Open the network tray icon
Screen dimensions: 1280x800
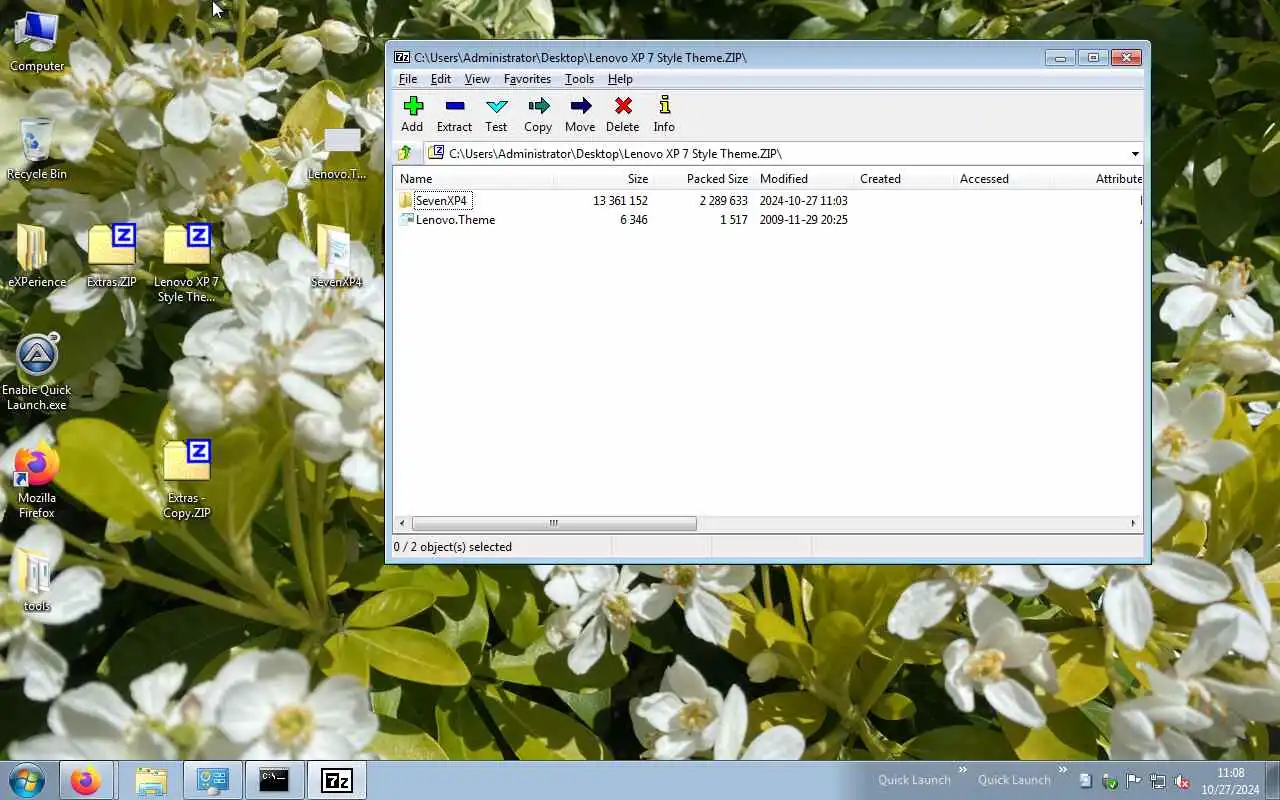tap(1158, 781)
